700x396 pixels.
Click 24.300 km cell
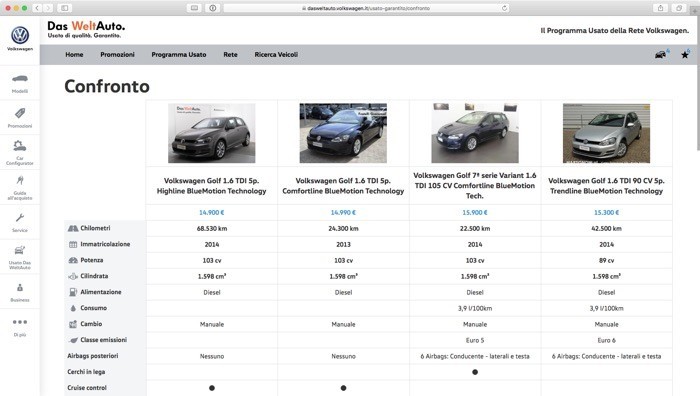[343, 229]
